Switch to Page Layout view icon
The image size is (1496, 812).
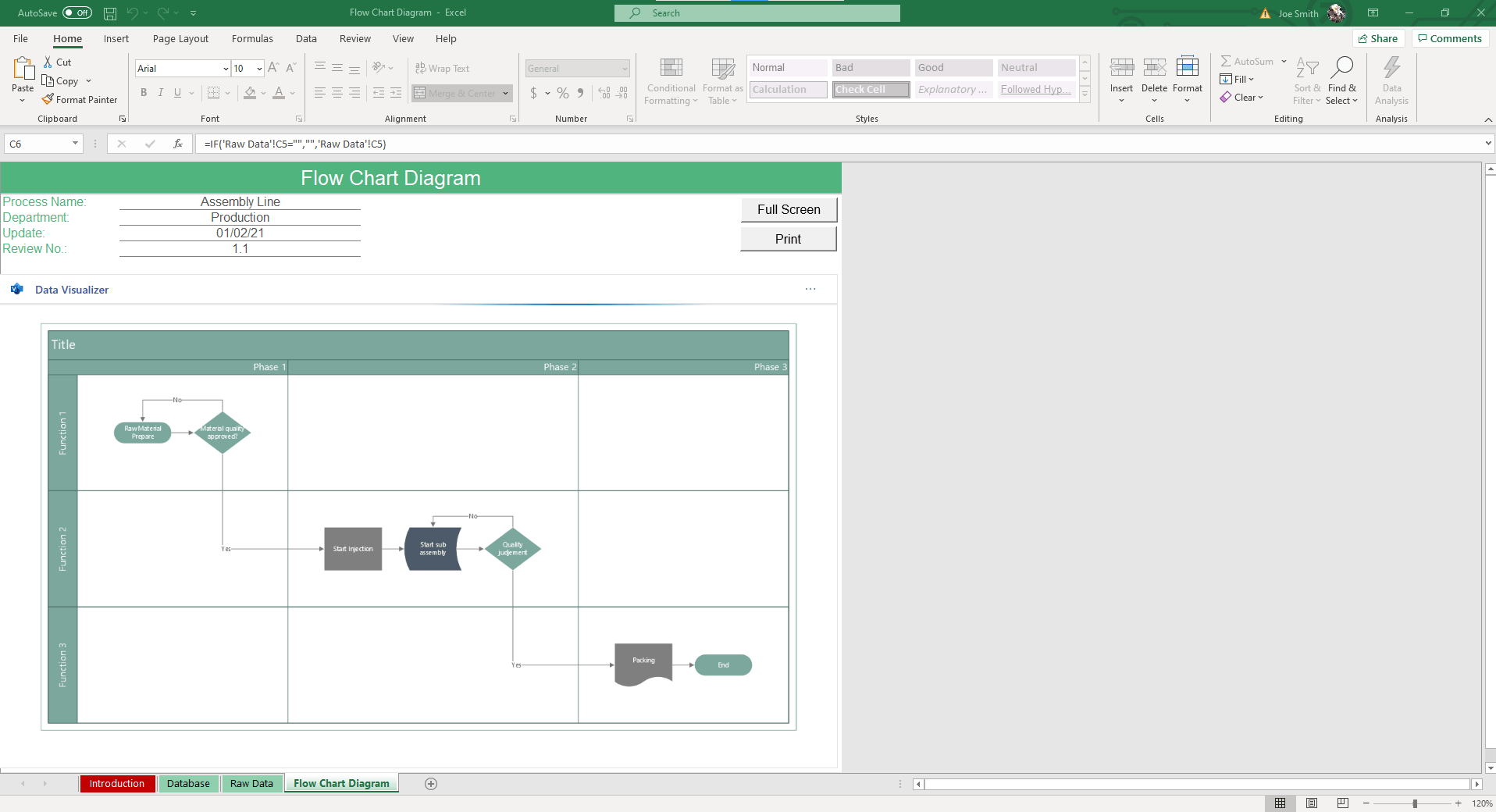1312,803
